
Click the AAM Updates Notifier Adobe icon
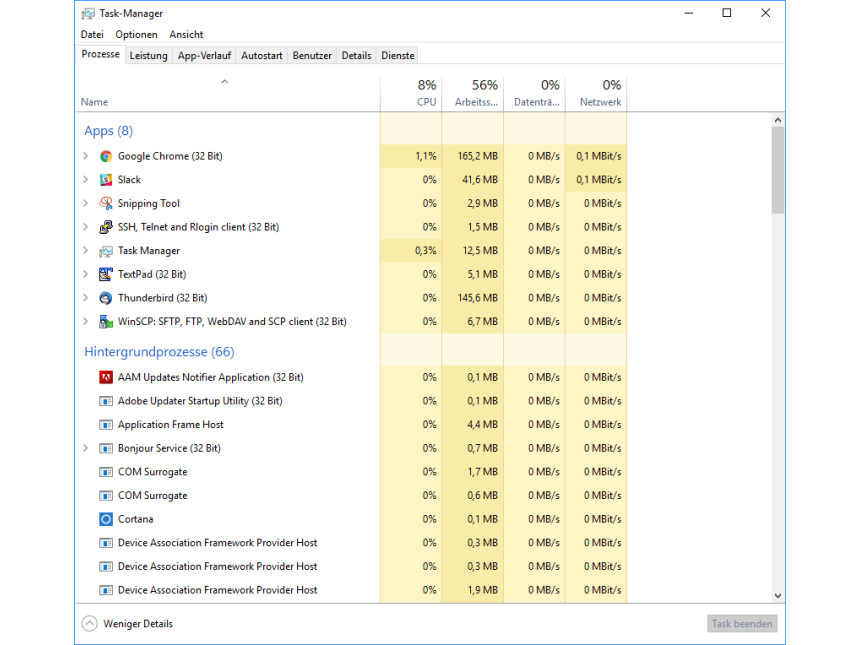point(106,377)
